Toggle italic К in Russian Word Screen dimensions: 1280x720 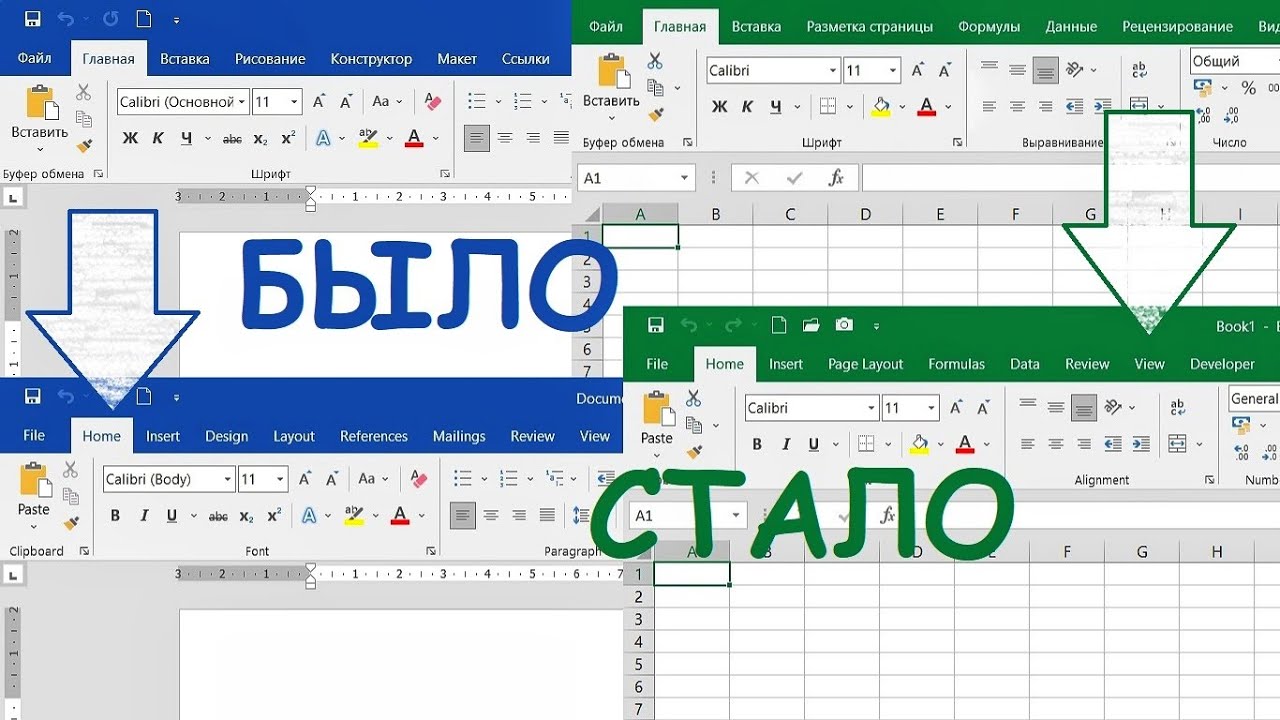coord(158,139)
